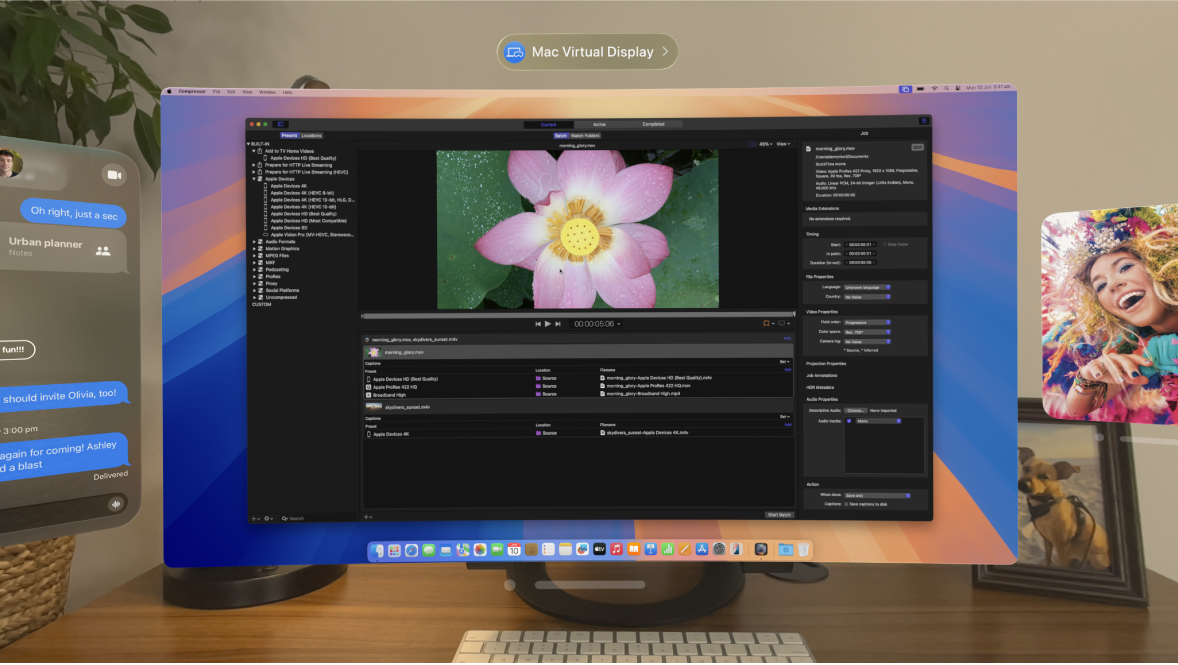Click the bookmark marker icon above the batch area
The image size is (1178, 665).
point(766,323)
